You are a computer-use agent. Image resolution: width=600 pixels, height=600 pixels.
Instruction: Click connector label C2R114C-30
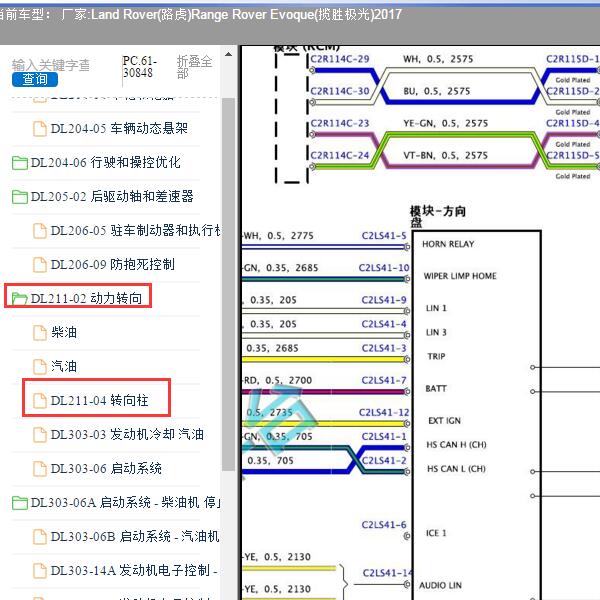pyautogui.click(x=340, y=91)
